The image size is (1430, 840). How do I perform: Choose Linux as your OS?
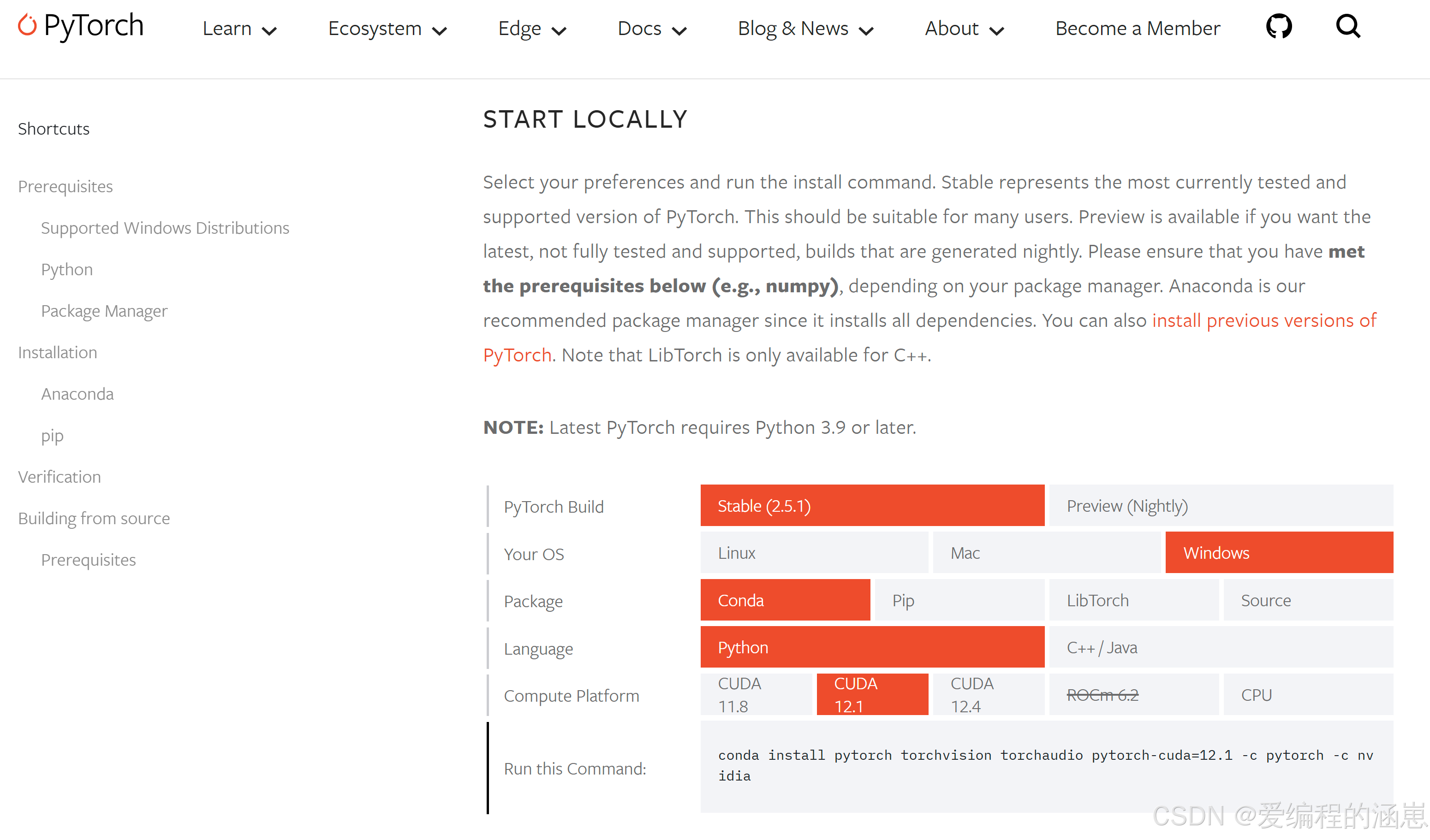814,552
